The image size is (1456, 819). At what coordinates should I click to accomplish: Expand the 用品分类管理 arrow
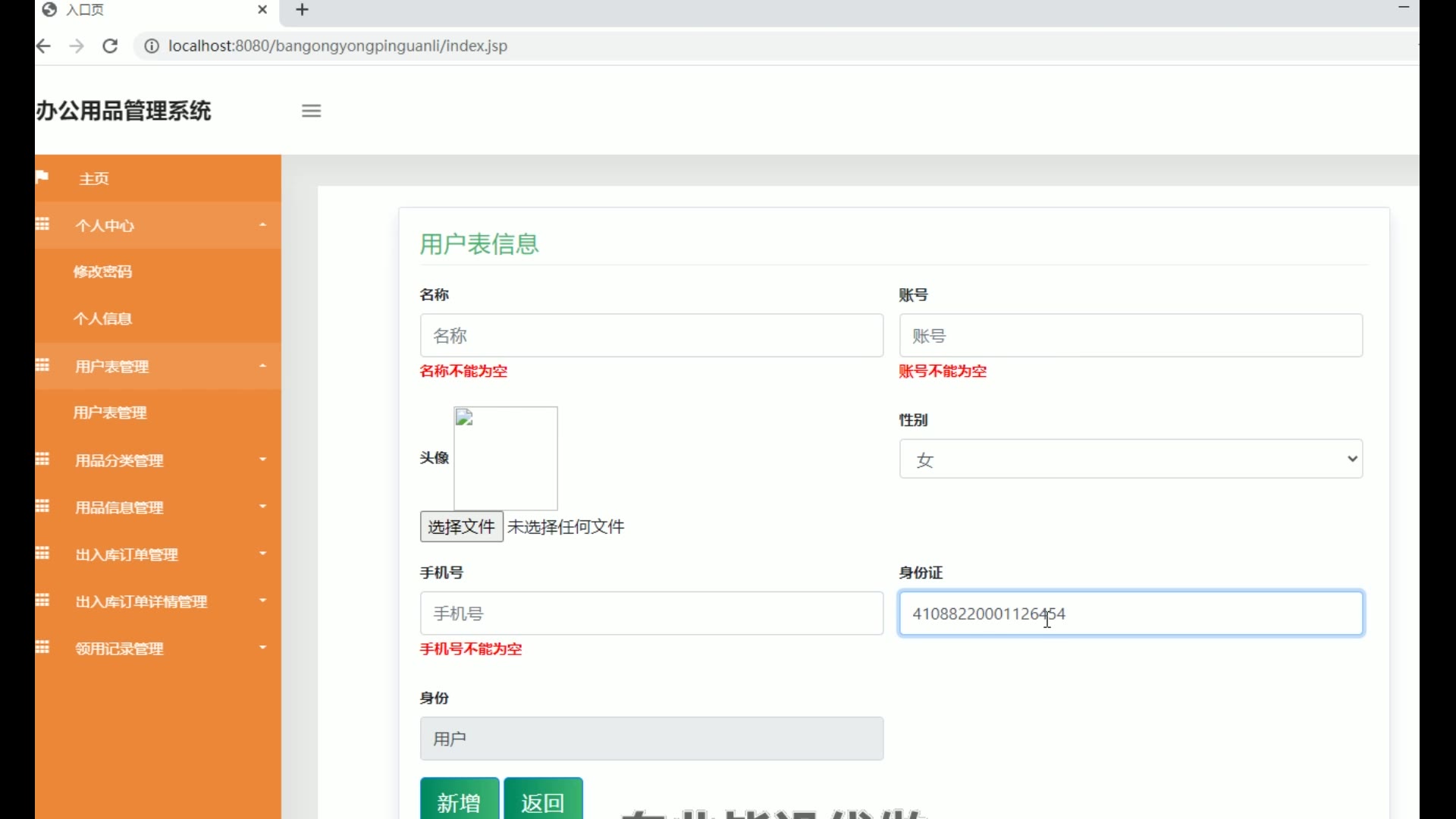tap(262, 460)
